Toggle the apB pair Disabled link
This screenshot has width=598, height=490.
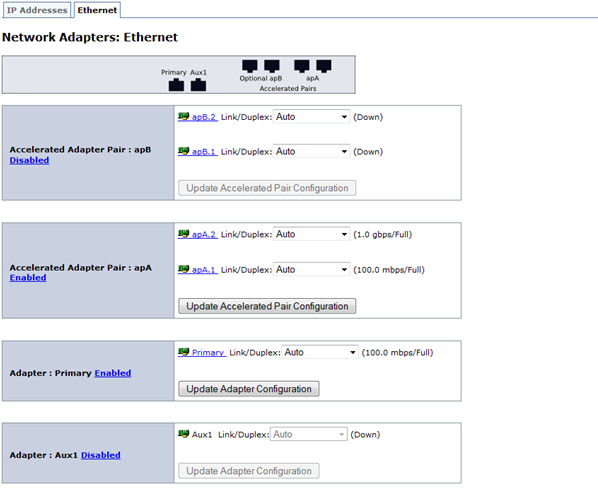(29, 160)
